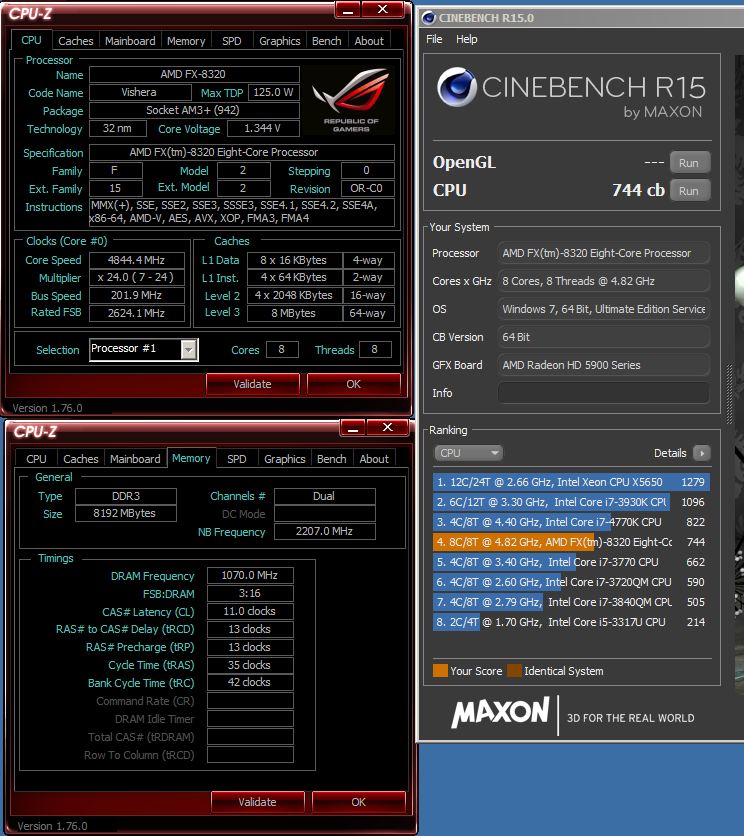Click the Processor field in Your System
Viewport: 744px width, 836px height.
[x=604, y=253]
